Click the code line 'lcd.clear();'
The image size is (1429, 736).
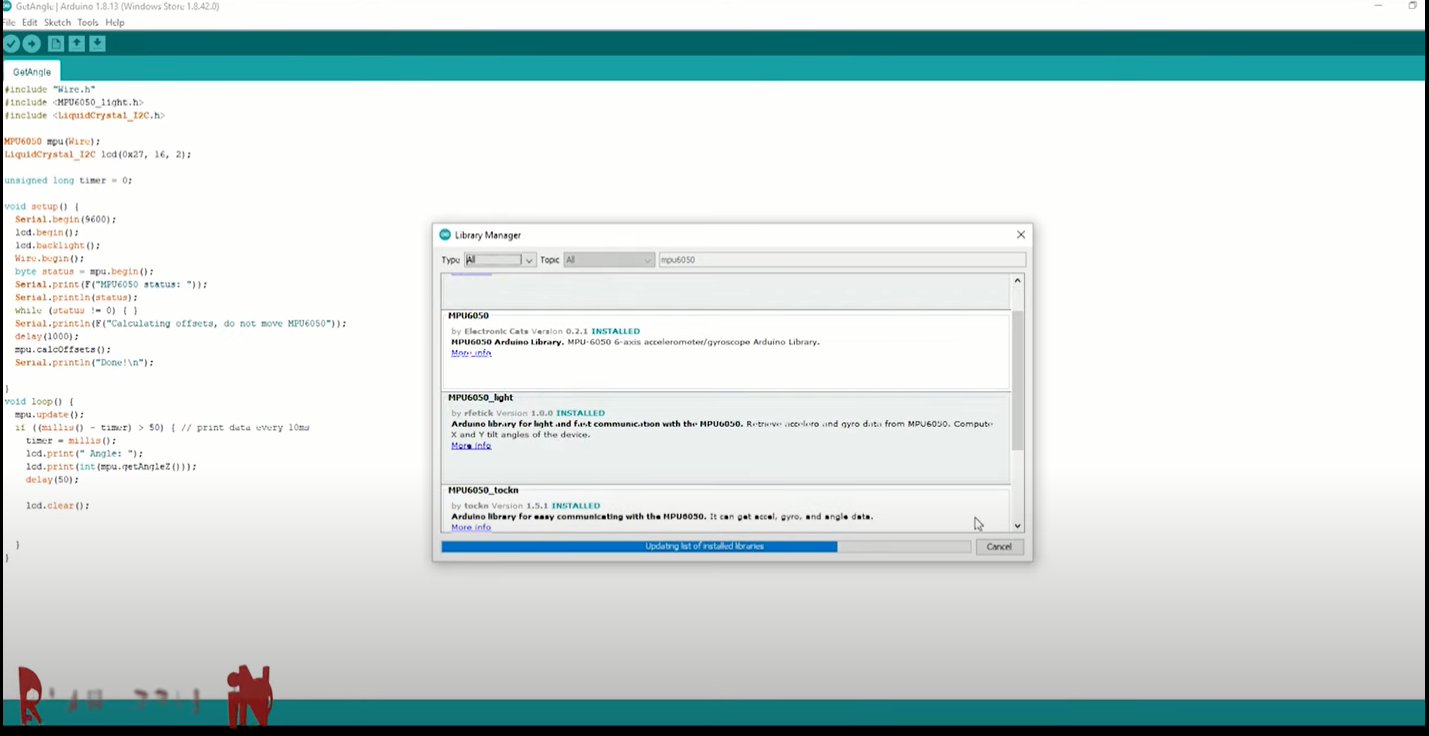coord(58,506)
